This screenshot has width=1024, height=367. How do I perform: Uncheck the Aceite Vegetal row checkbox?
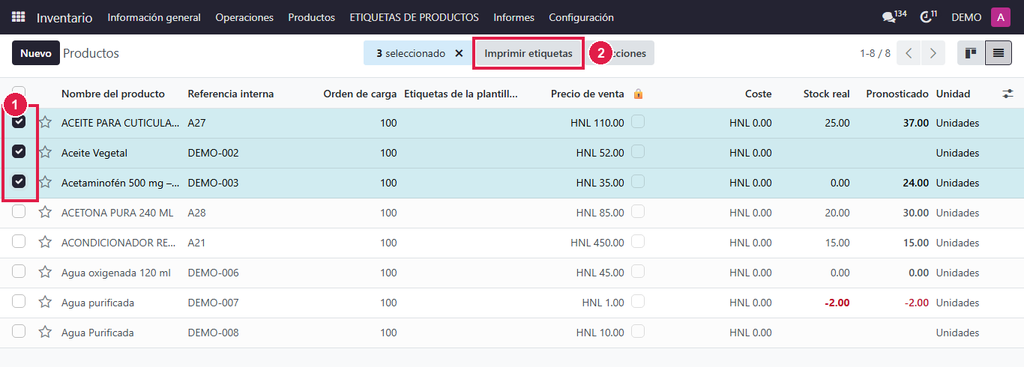pyautogui.click(x=19, y=152)
